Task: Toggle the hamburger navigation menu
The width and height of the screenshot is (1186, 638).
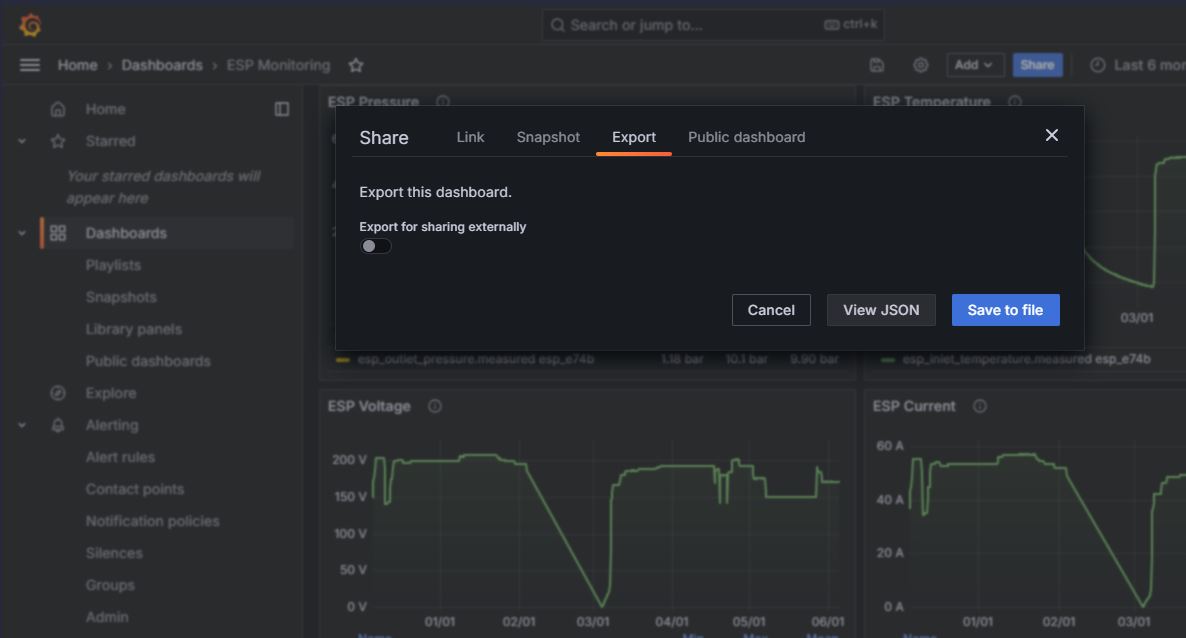Action: pyautogui.click(x=30, y=65)
